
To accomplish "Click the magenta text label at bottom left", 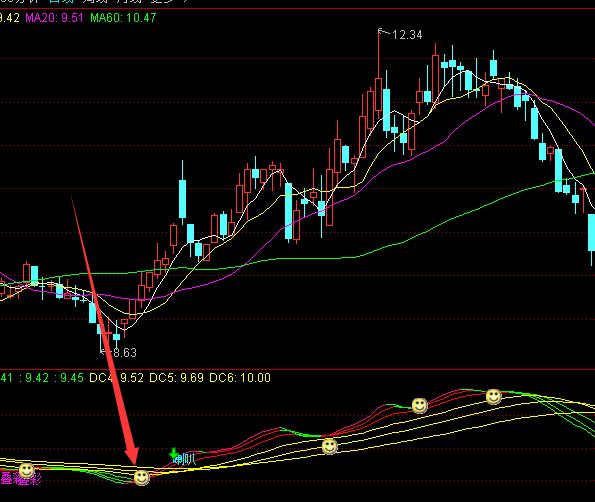I will [x=21, y=479].
